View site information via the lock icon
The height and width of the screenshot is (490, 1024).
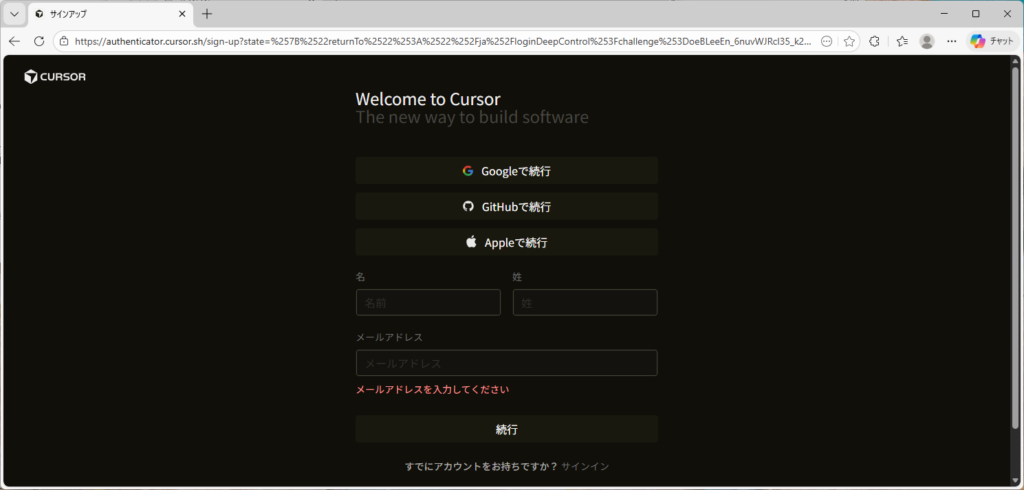click(63, 41)
